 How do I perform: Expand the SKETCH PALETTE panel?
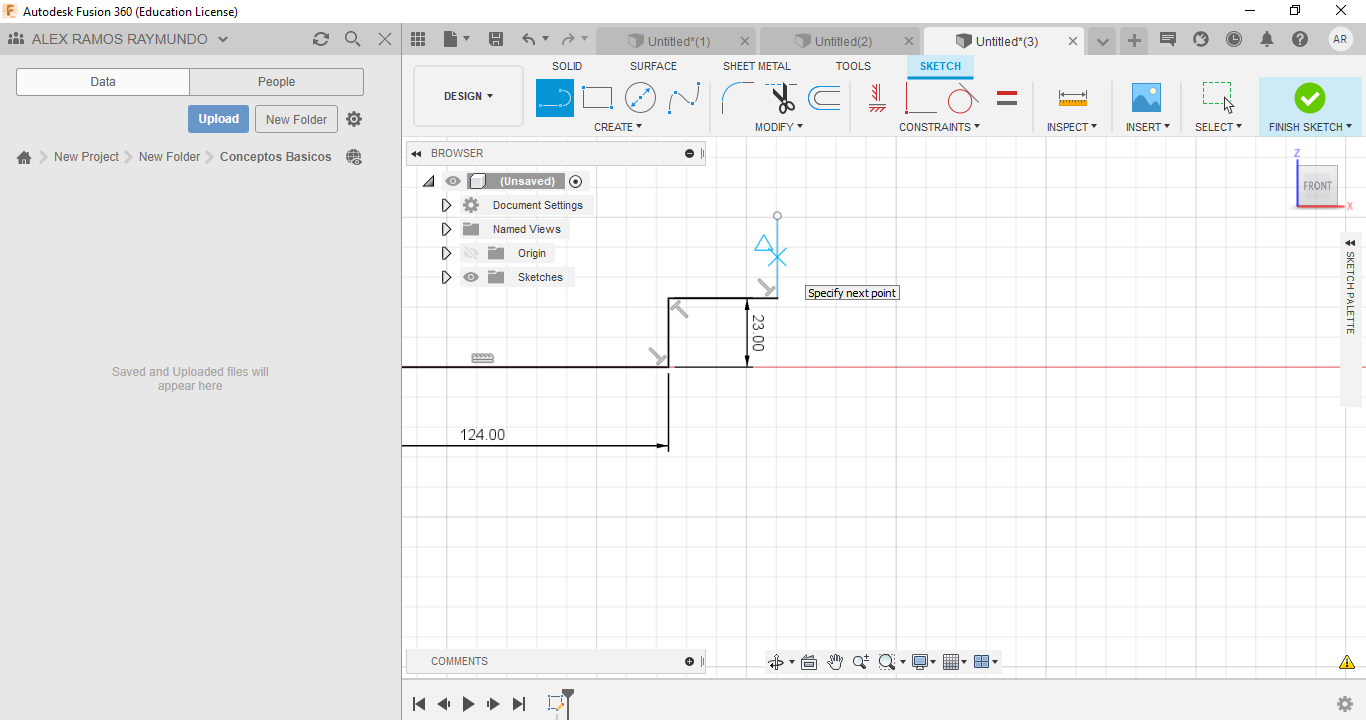tap(1350, 243)
